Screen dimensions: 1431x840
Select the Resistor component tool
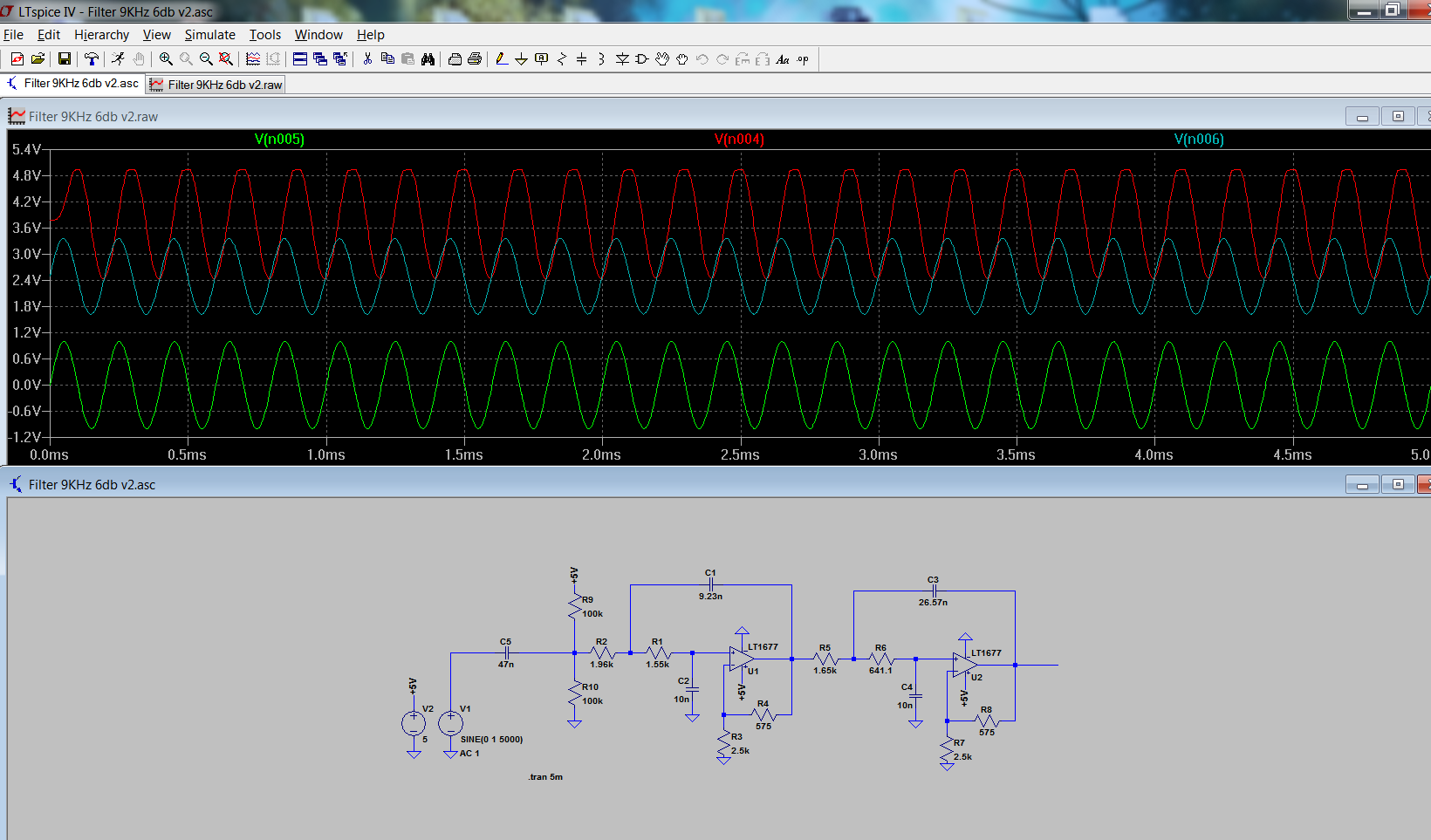(562, 59)
